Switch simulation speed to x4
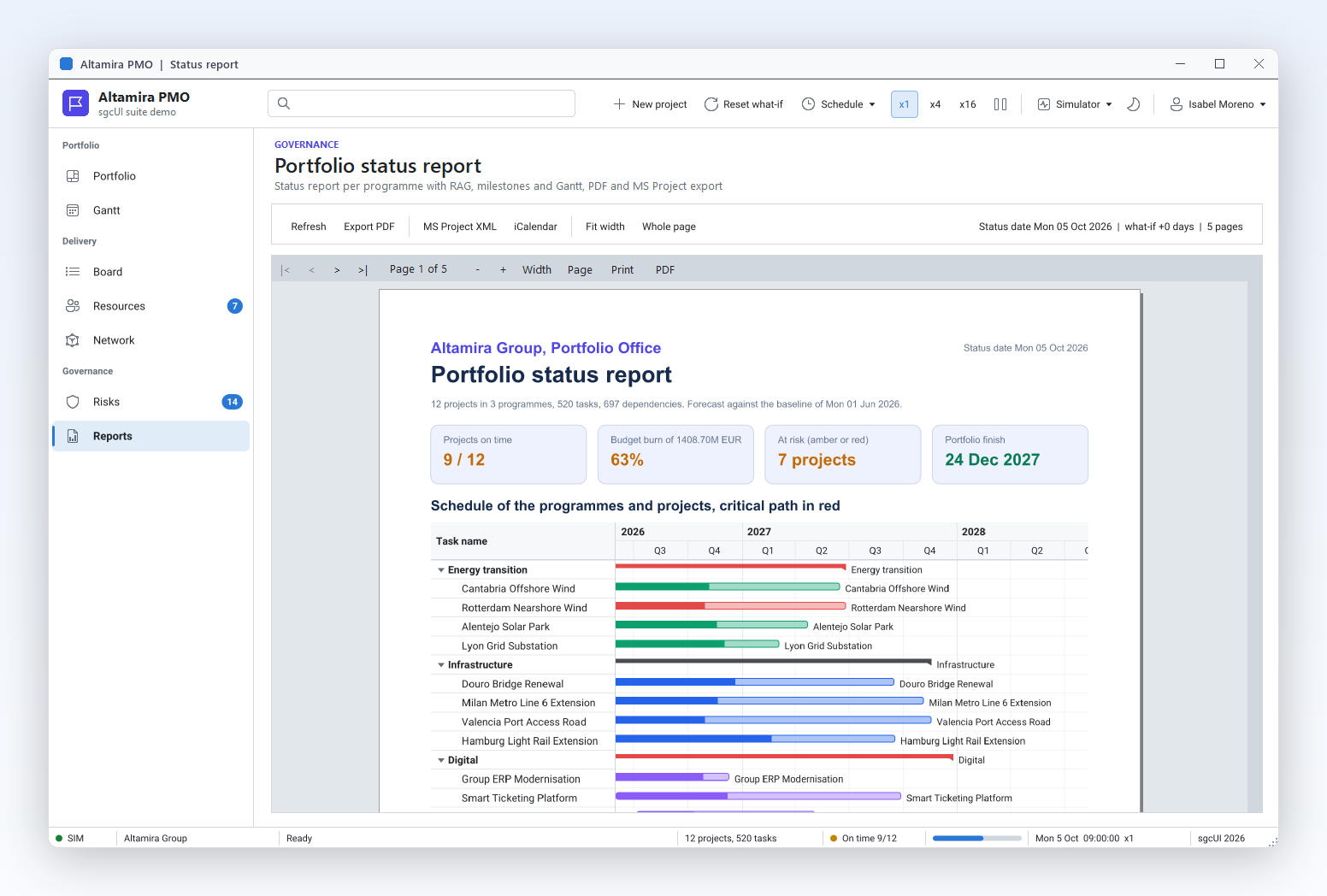Viewport: 1327px width, 896px height. [935, 104]
